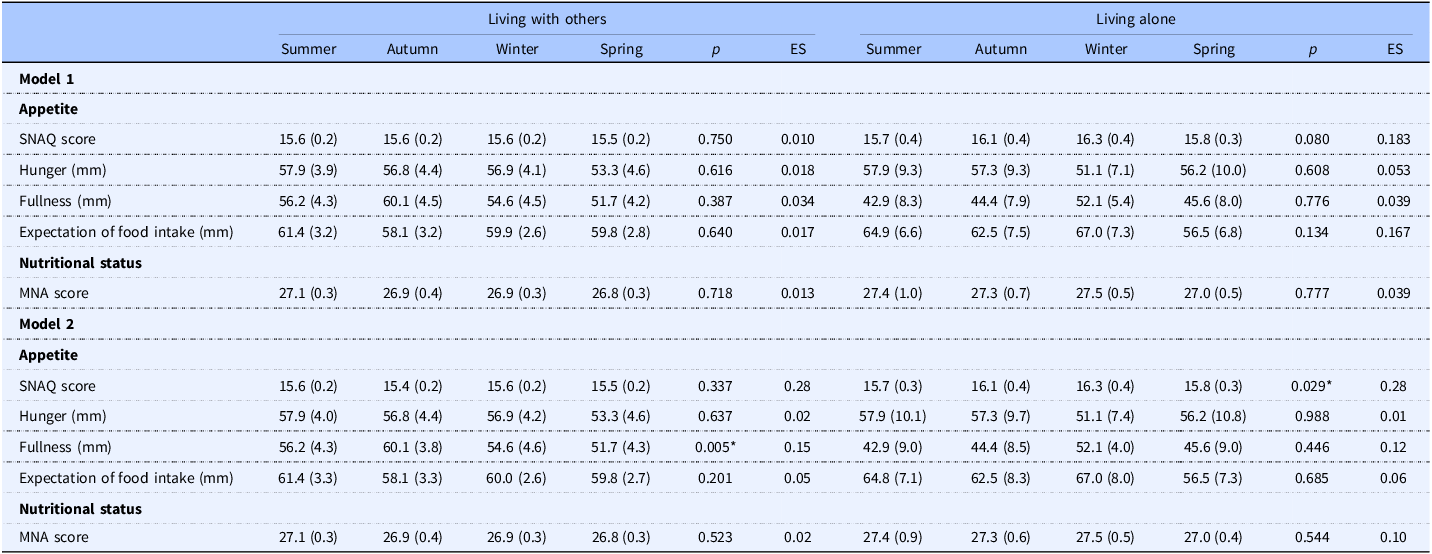The height and width of the screenshot is (554, 1432).
Task: Click the Hunger (mm) row label in Model 2
Action: pyautogui.click(x=62, y=416)
